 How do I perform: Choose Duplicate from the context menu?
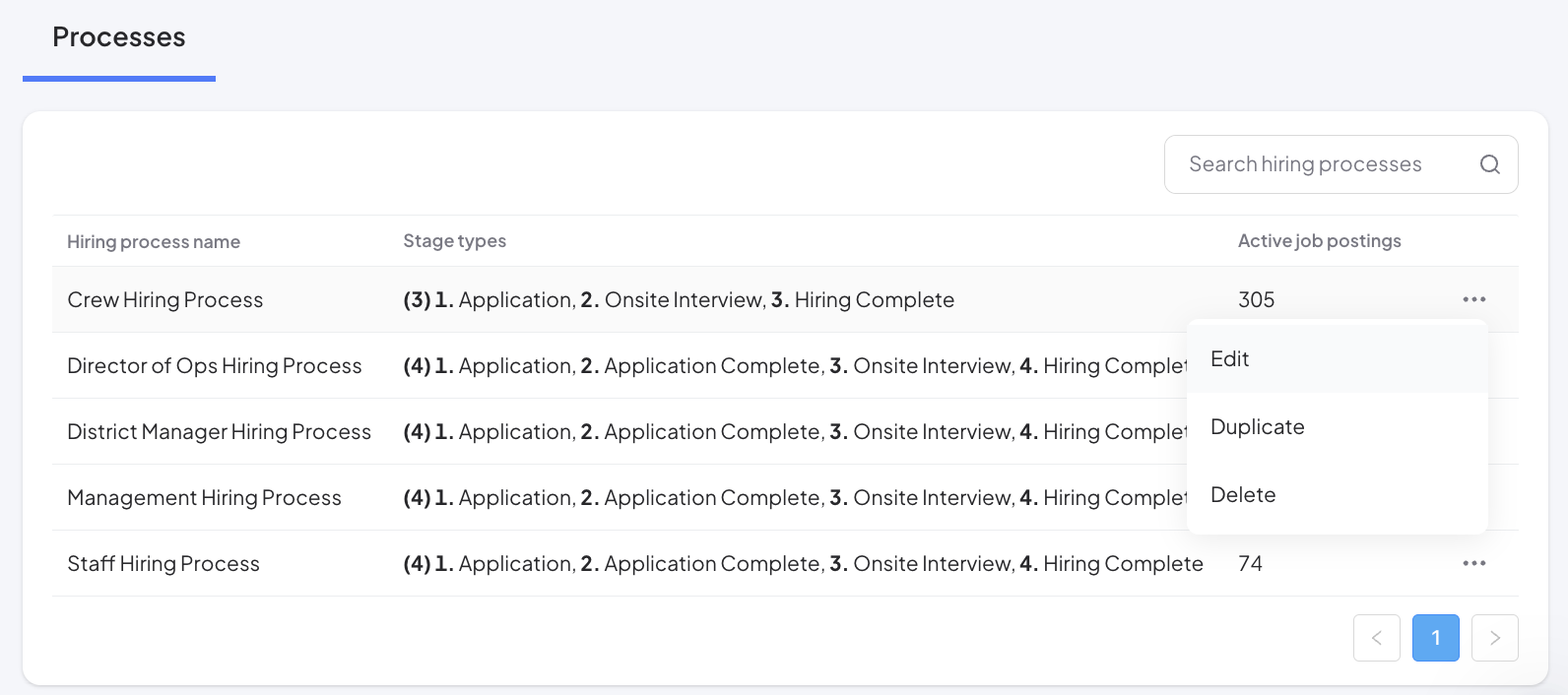tap(1338, 427)
